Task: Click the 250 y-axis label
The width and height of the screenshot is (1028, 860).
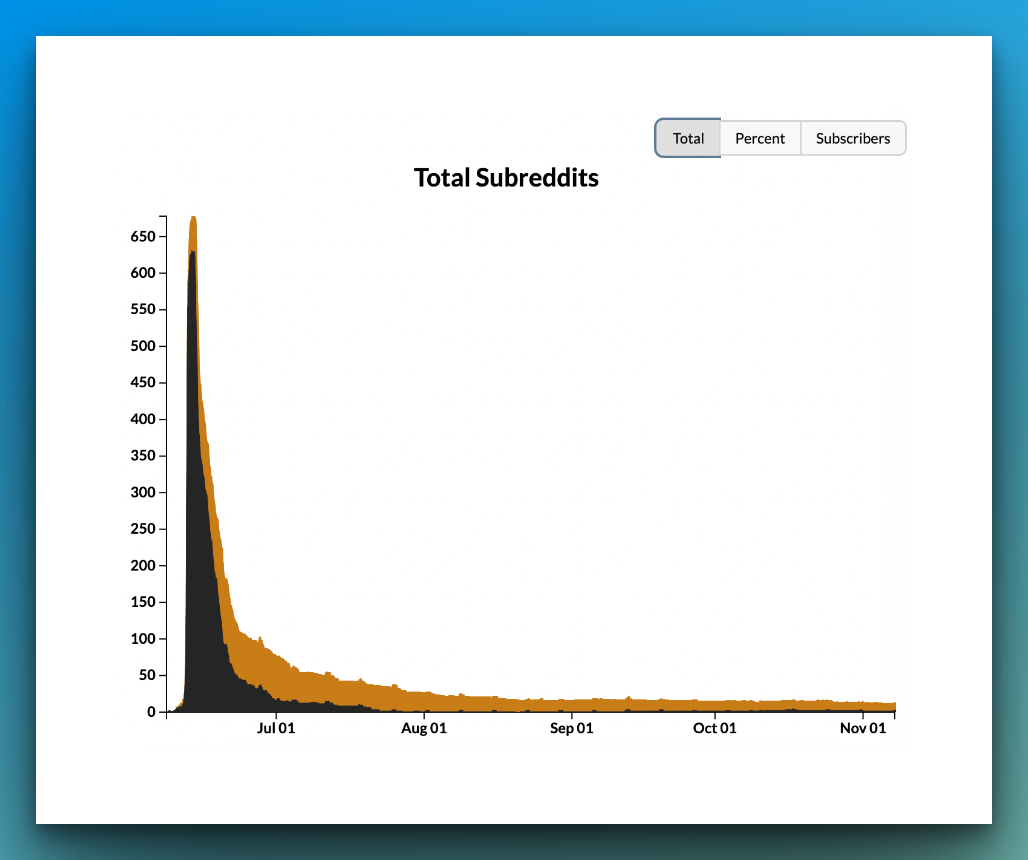Action: [143, 529]
